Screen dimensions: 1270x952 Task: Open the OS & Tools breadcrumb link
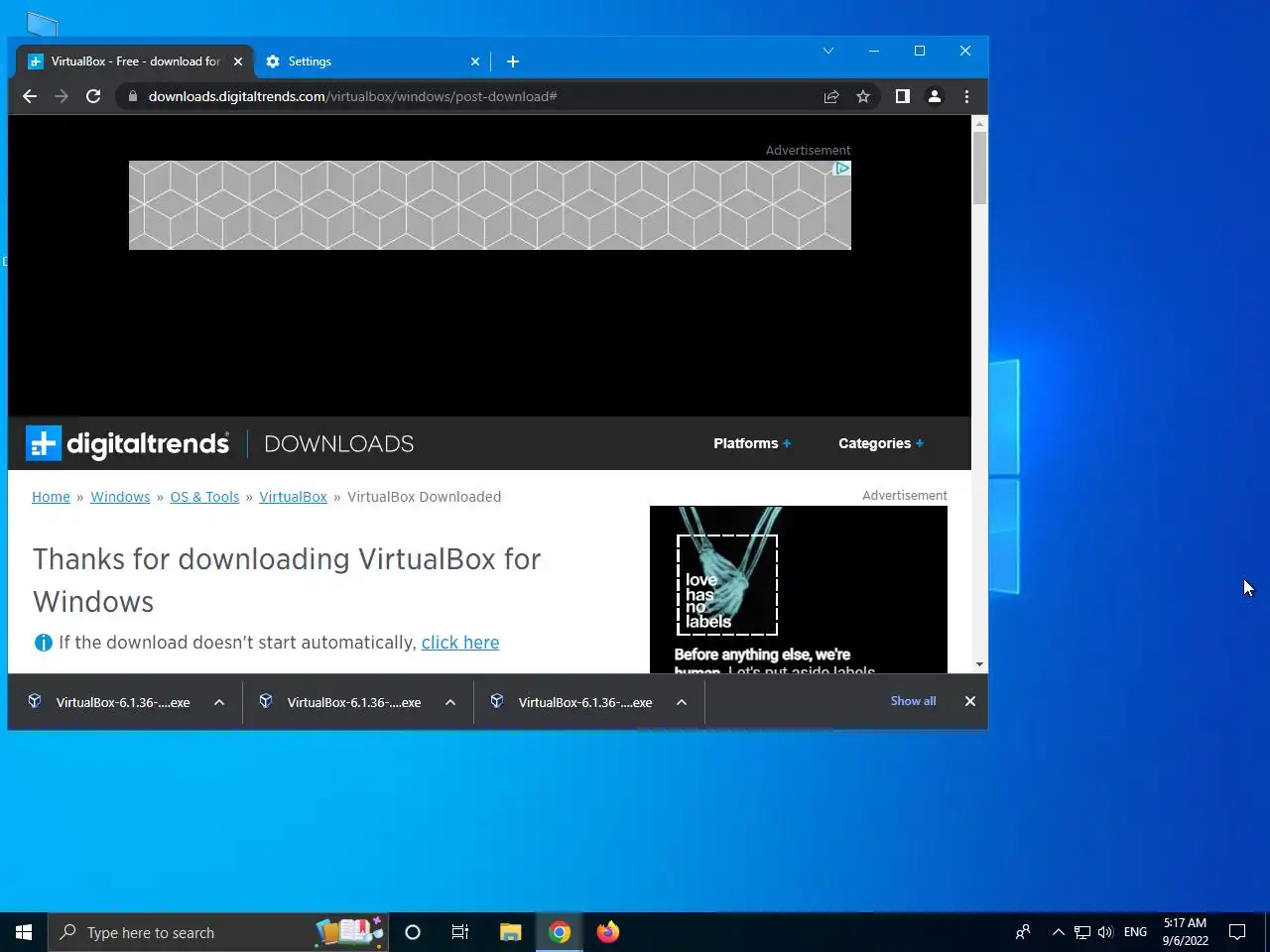204,497
